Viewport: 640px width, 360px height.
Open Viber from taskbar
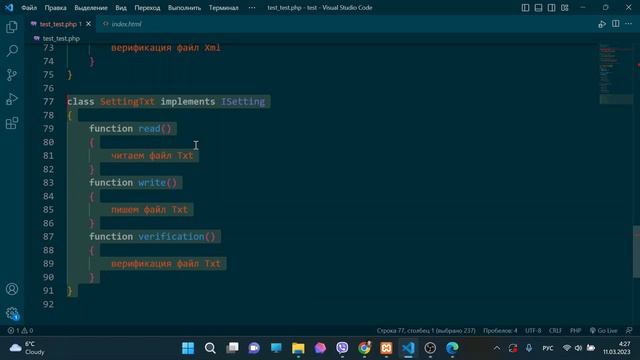pyautogui.click(x=342, y=348)
